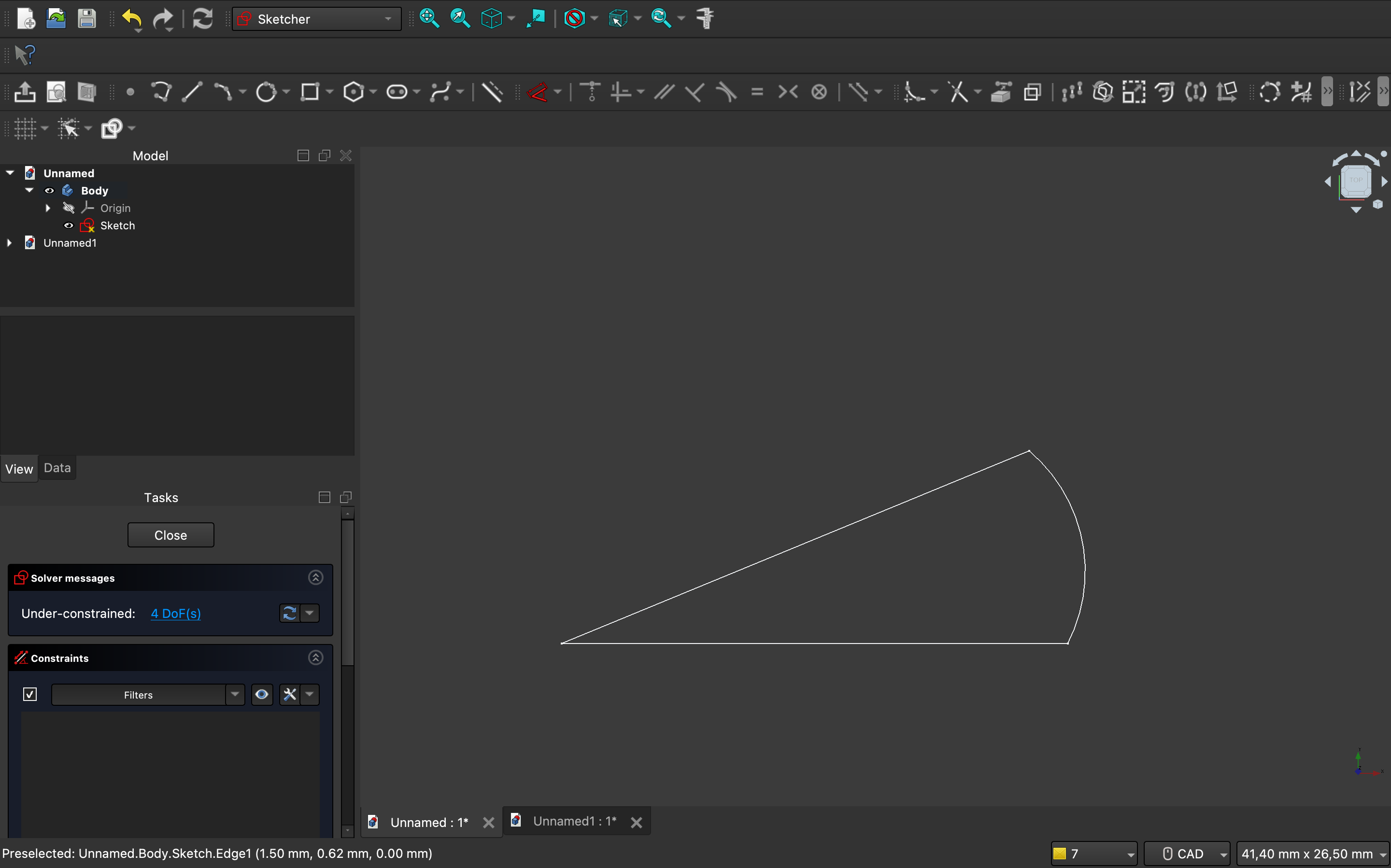The height and width of the screenshot is (868, 1391).
Task: Open the Filters dropdown
Action: tap(234, 695)
